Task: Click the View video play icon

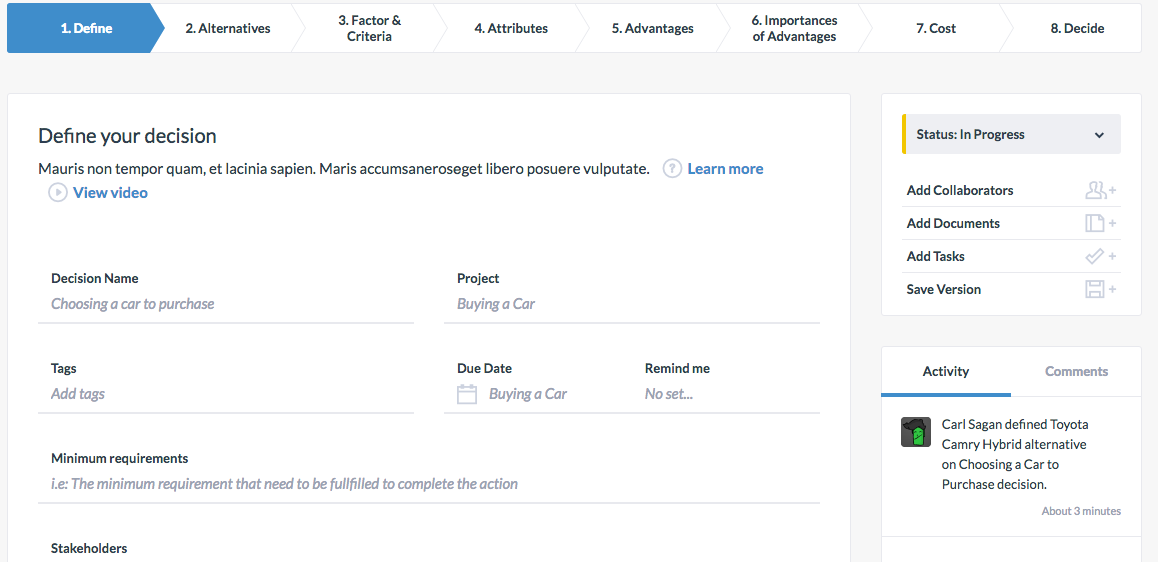Action: [x=58, y=193]
